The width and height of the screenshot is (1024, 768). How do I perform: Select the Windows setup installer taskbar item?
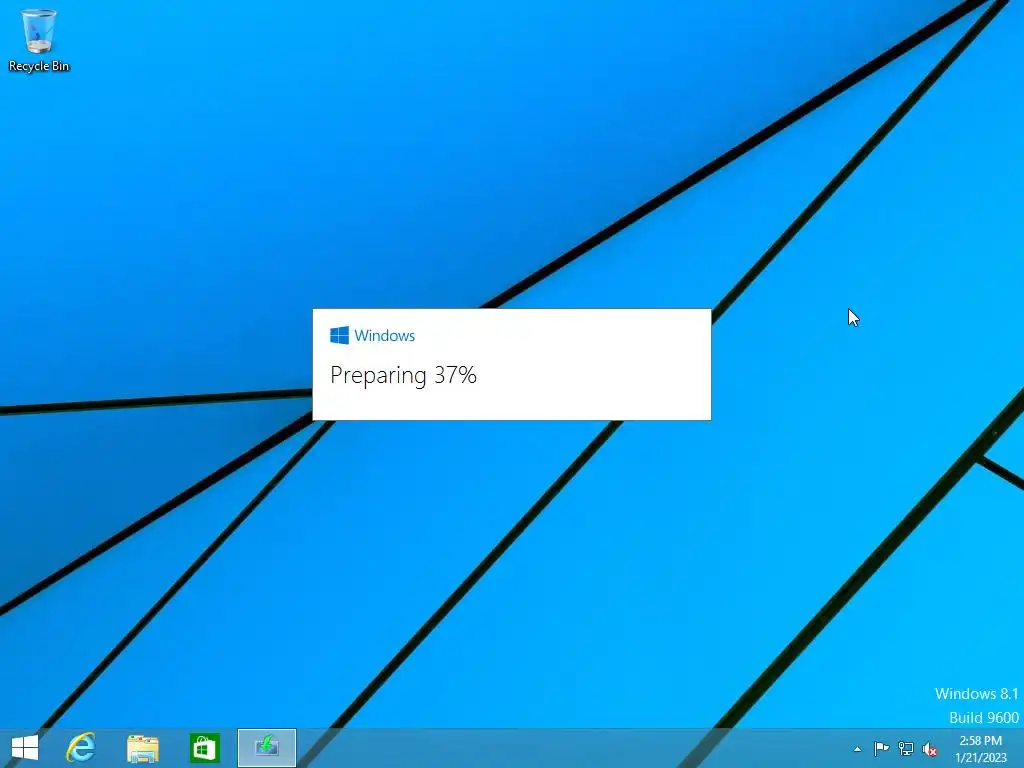coord(266,748)
